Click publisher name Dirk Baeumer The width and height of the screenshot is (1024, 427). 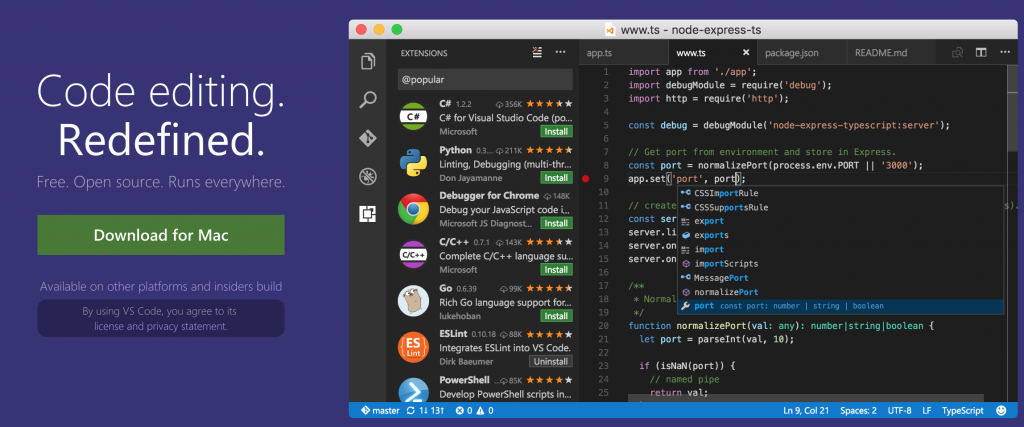point(464,362)
